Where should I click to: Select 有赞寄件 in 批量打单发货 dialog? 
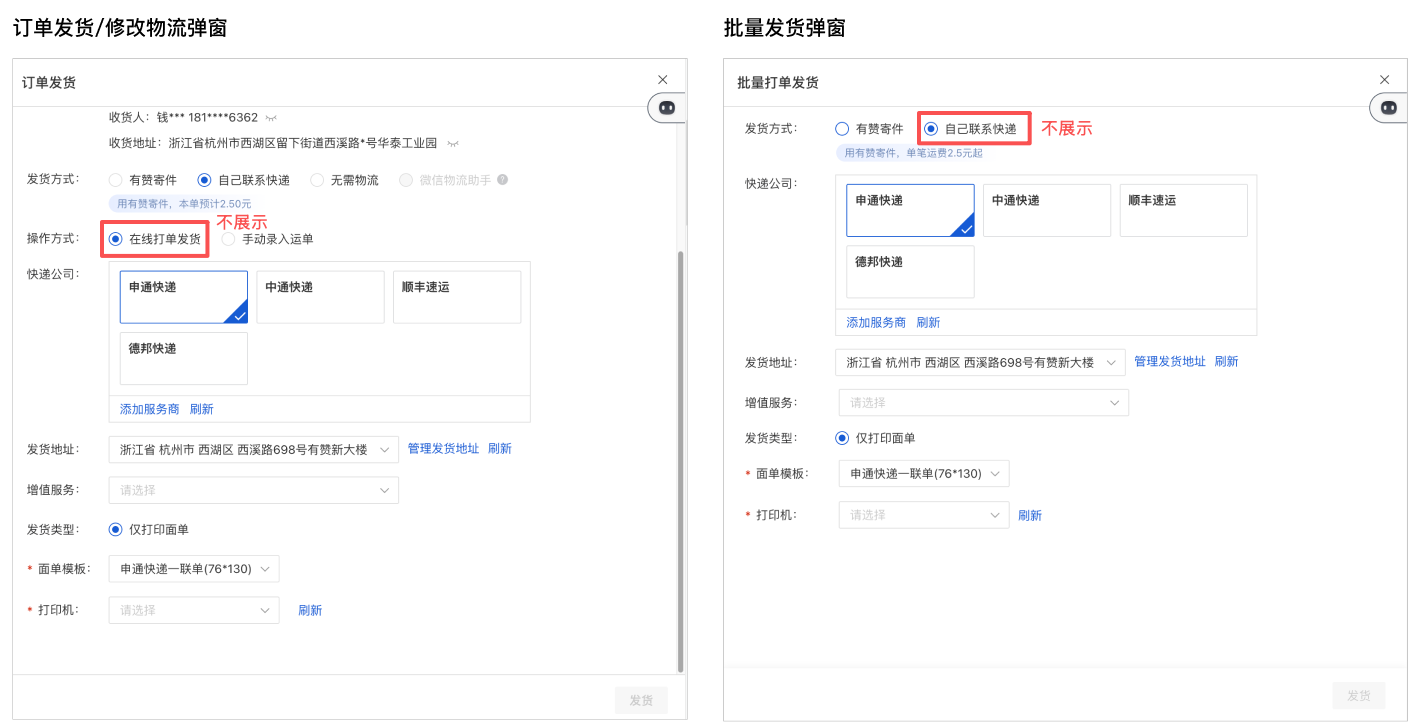[842, 129]
